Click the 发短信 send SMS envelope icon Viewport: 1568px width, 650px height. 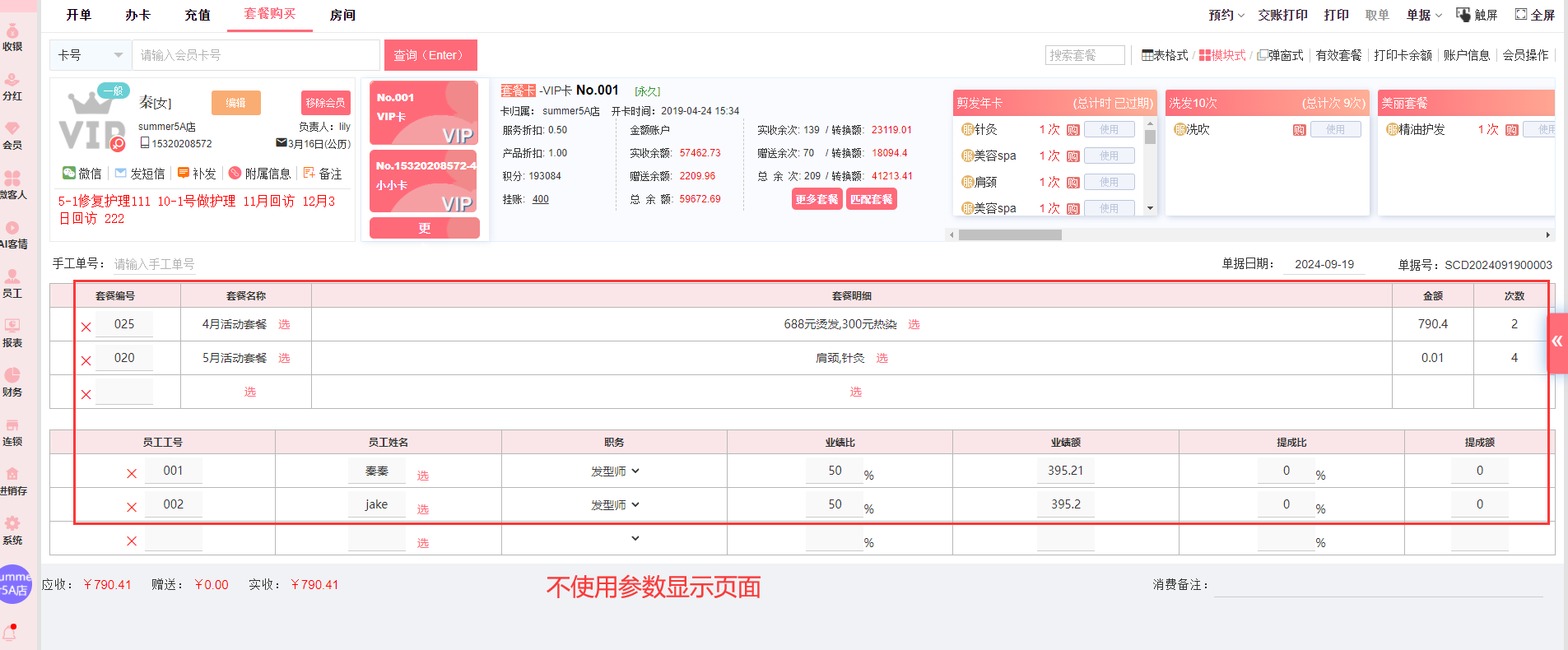pyautogui.click(x=120, y=173)
